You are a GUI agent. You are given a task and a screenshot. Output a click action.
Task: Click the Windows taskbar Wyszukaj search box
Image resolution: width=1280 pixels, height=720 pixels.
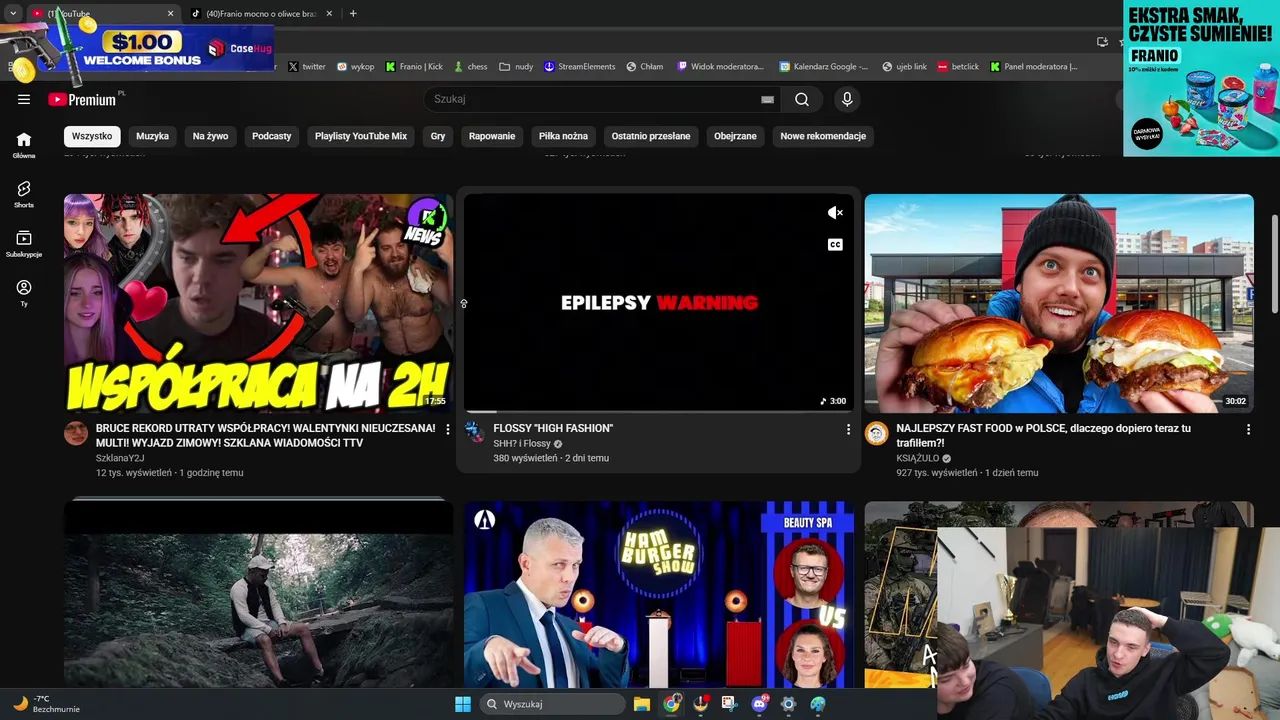pyautogui.click(x=552, y=704)
